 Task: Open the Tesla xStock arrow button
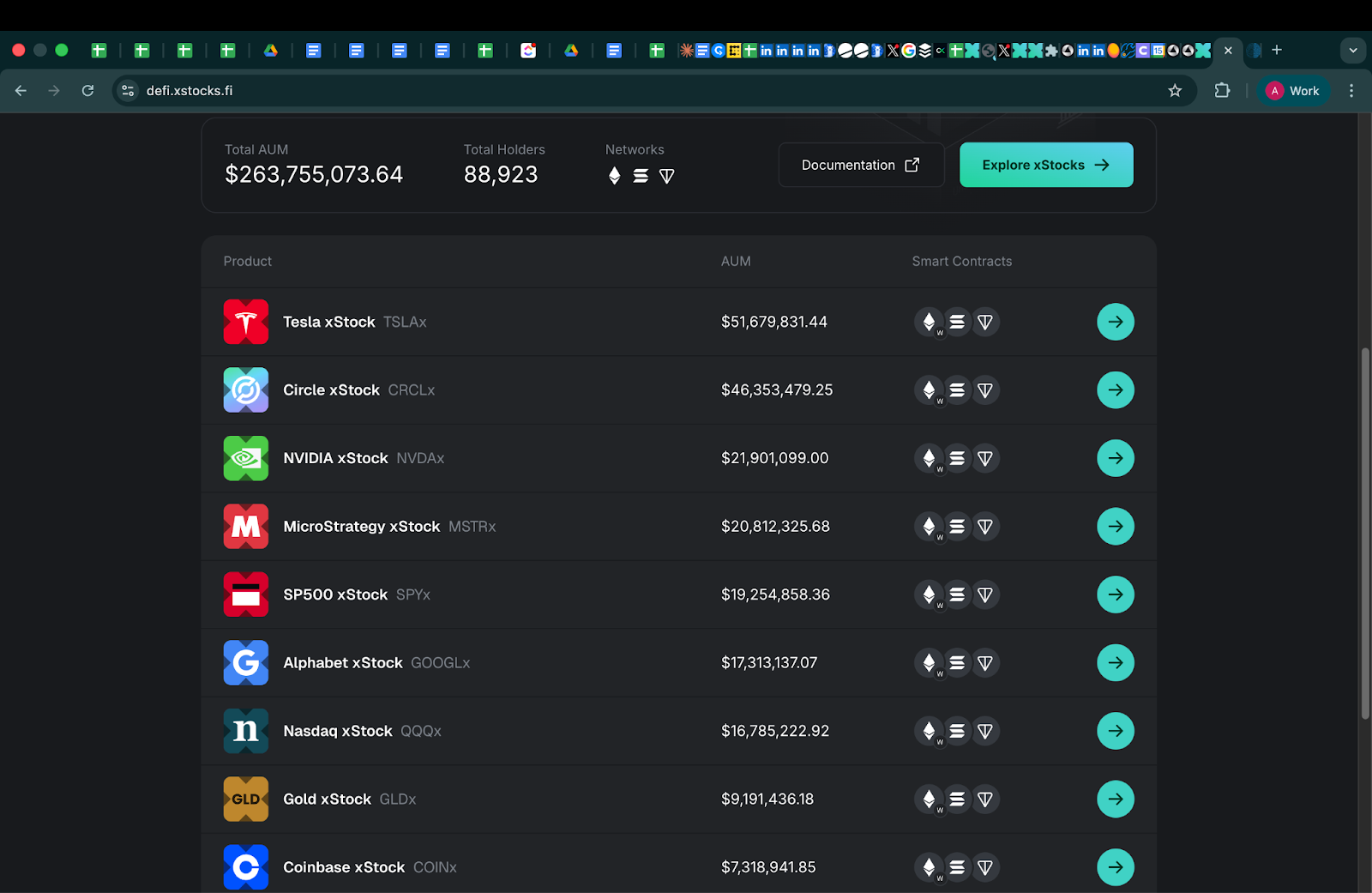[1116, 322]
